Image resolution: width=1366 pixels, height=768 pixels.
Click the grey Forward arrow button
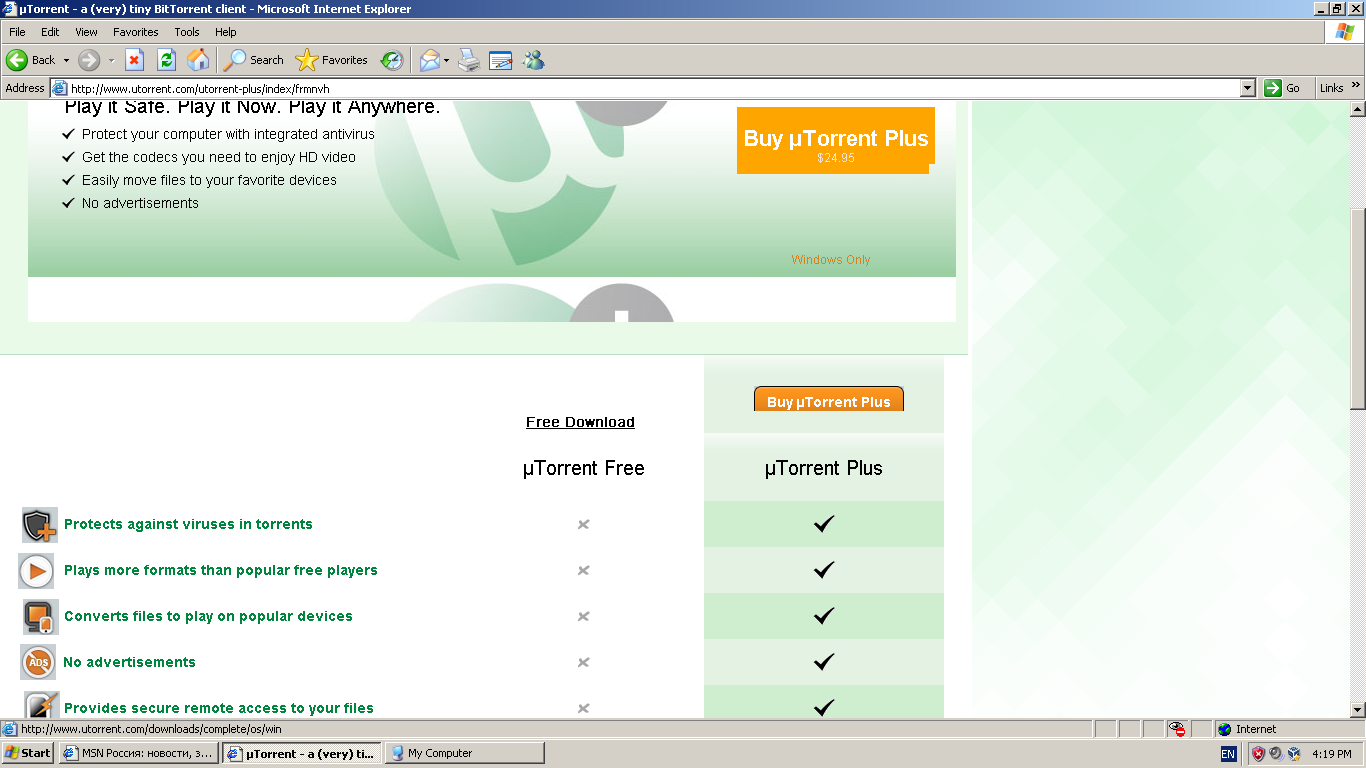coord(89,60)
